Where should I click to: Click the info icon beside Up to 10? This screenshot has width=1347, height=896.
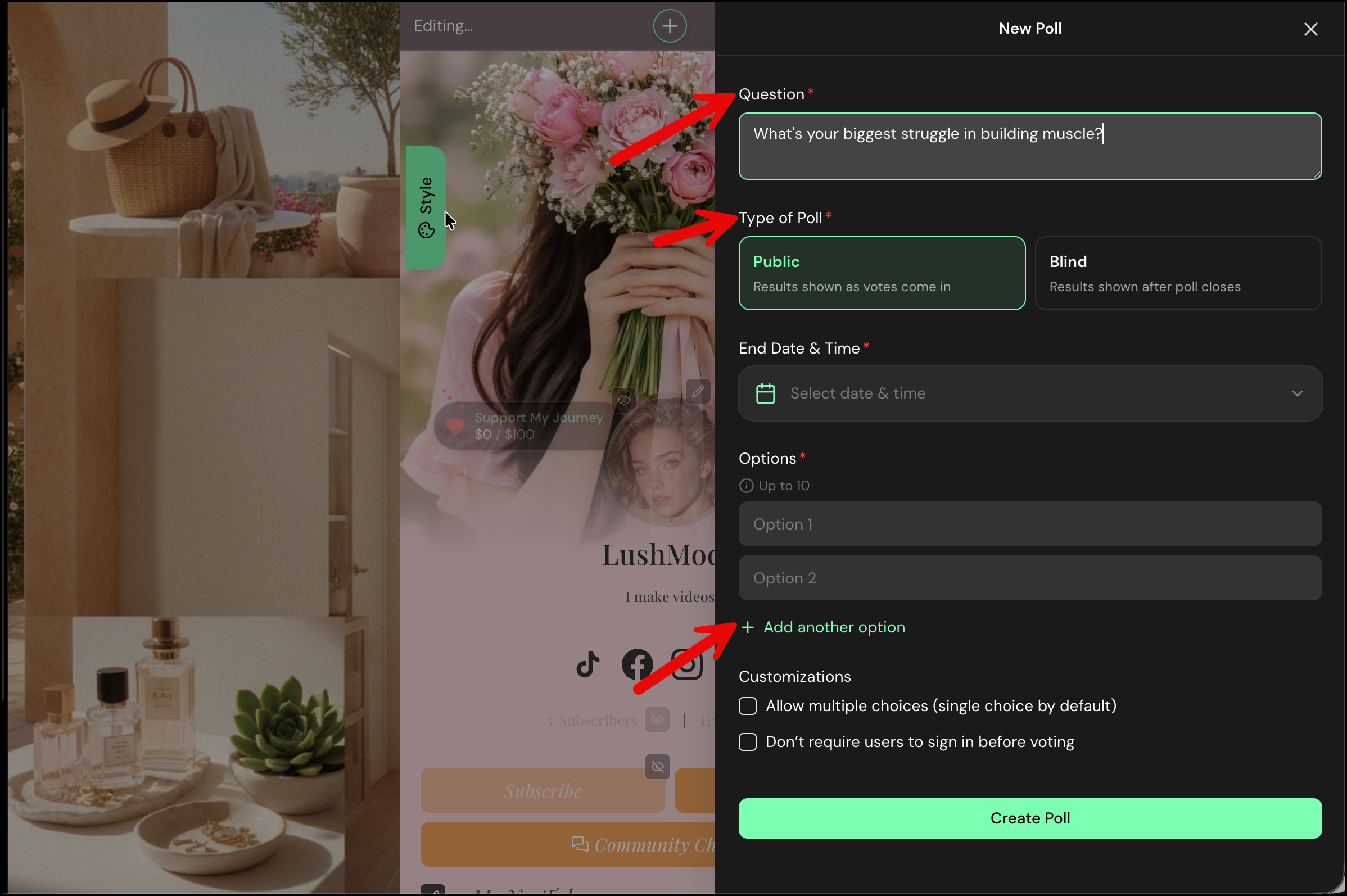[x=746, y=486]
